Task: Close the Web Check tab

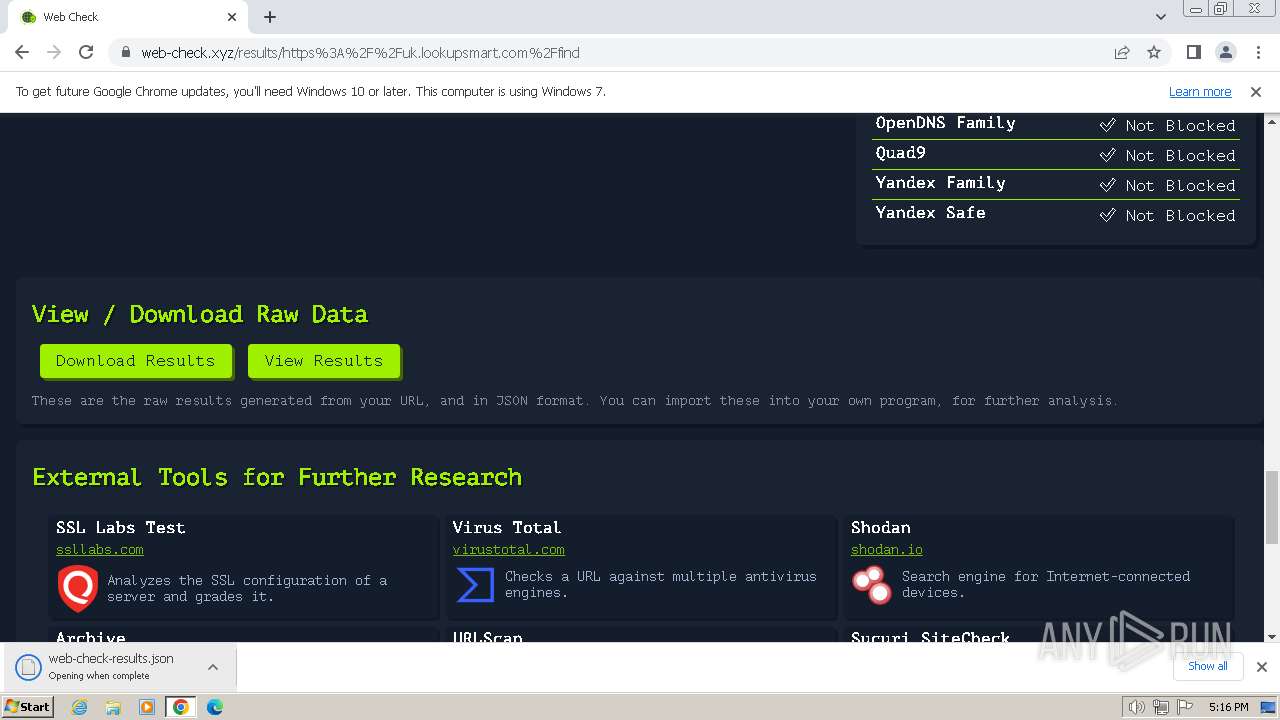Action: click(x=232, y=17)
